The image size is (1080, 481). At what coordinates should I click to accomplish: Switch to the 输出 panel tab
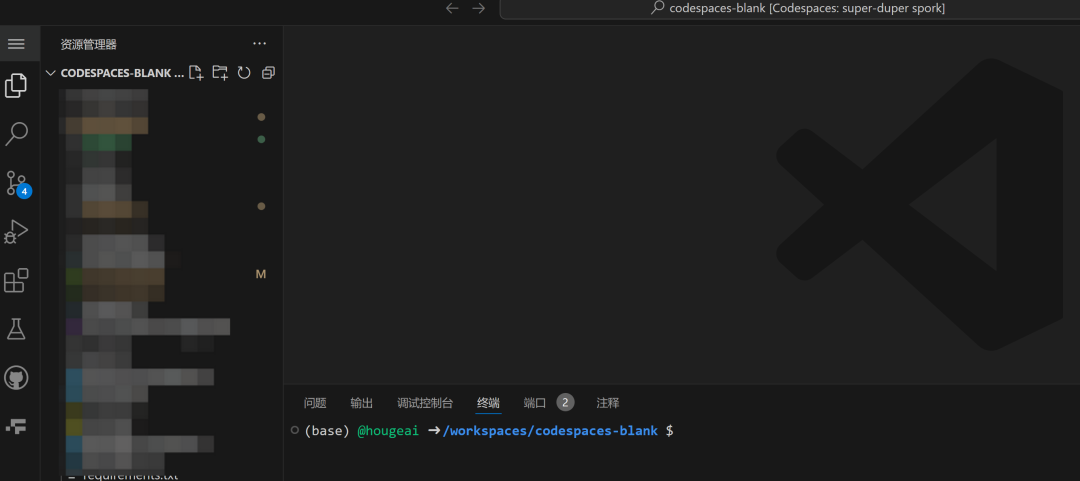(362, 403)
